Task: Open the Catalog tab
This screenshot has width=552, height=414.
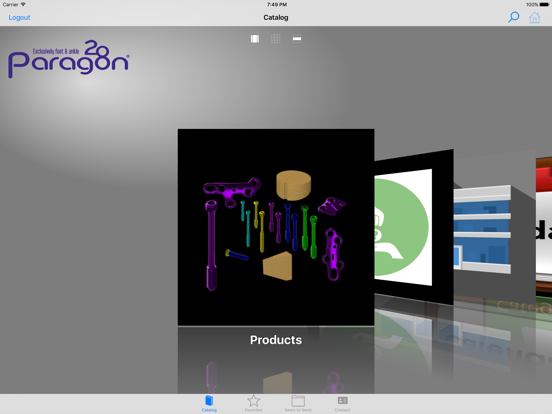Action: click(209, 403)
